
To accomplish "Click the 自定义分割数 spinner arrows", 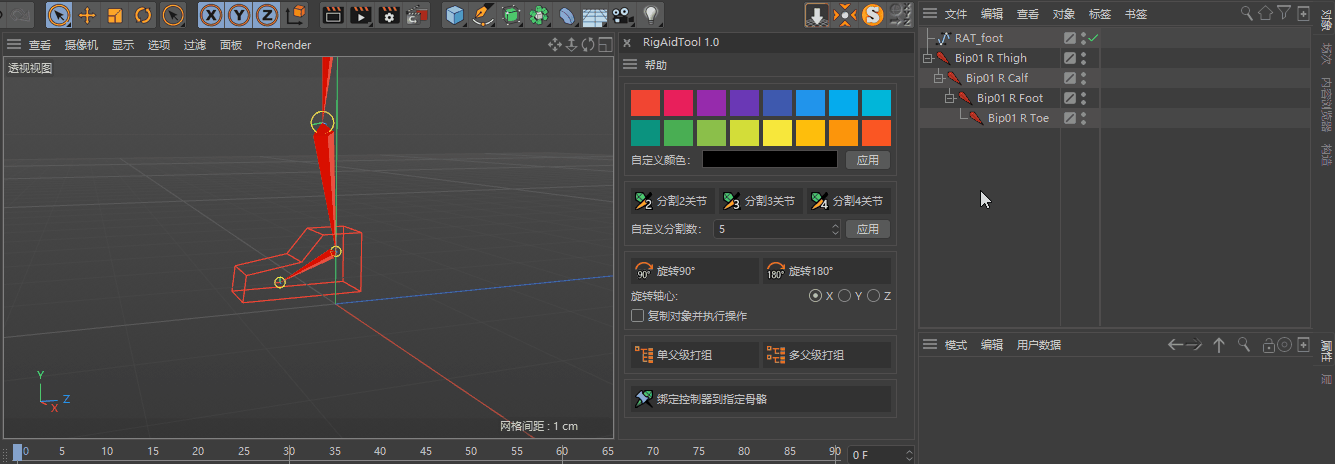I will pyautogui.click(x=835, y=229).
